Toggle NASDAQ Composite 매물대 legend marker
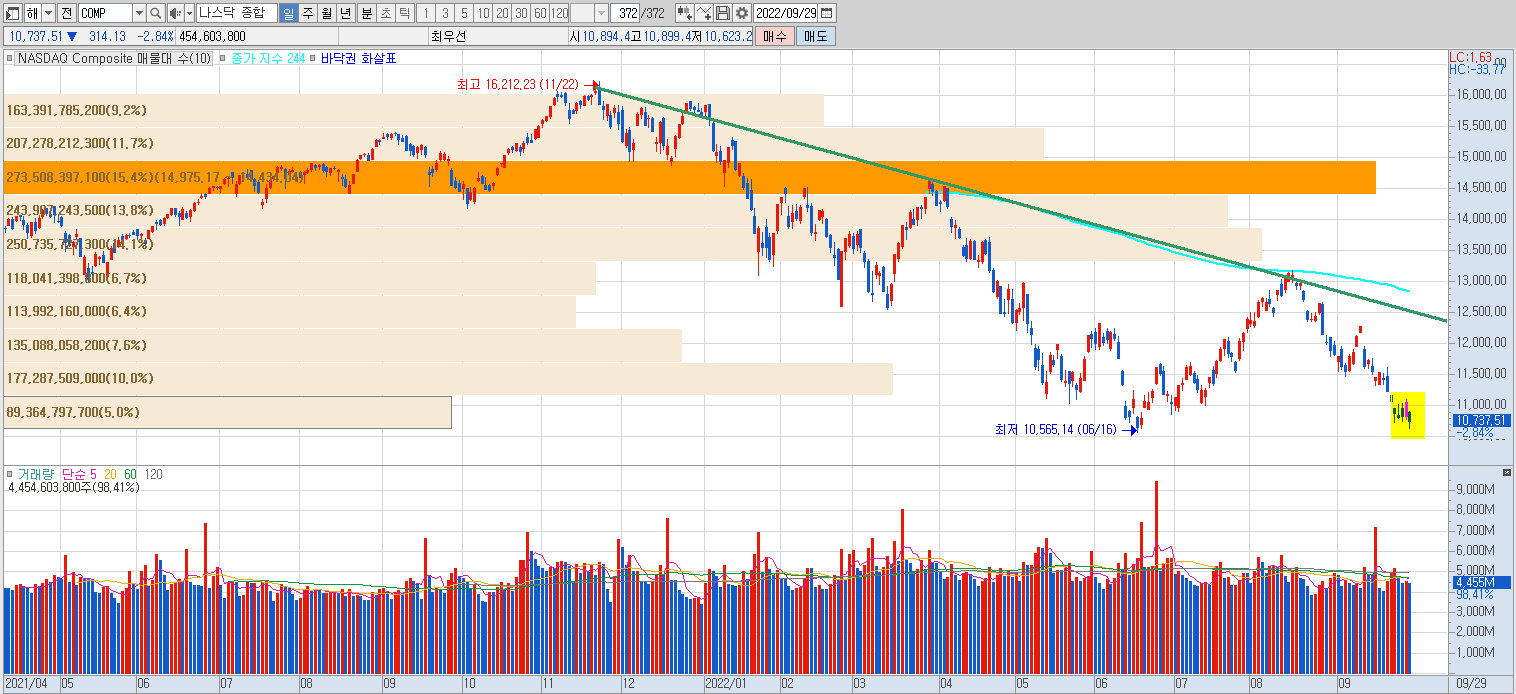 pos(10,59)
